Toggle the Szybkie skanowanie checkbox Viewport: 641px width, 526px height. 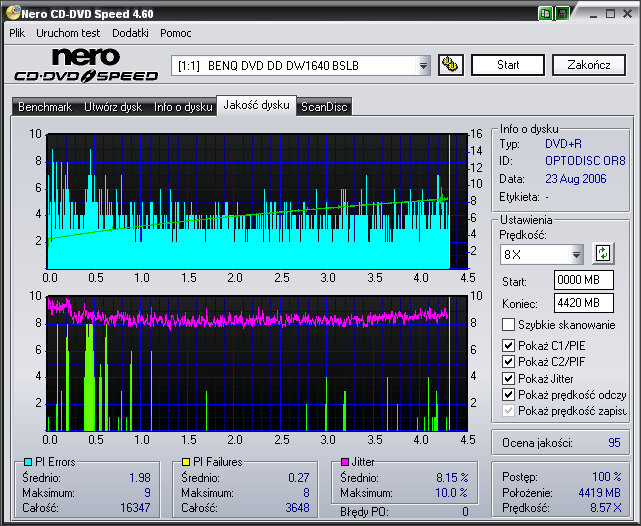(x=508, y=325)
